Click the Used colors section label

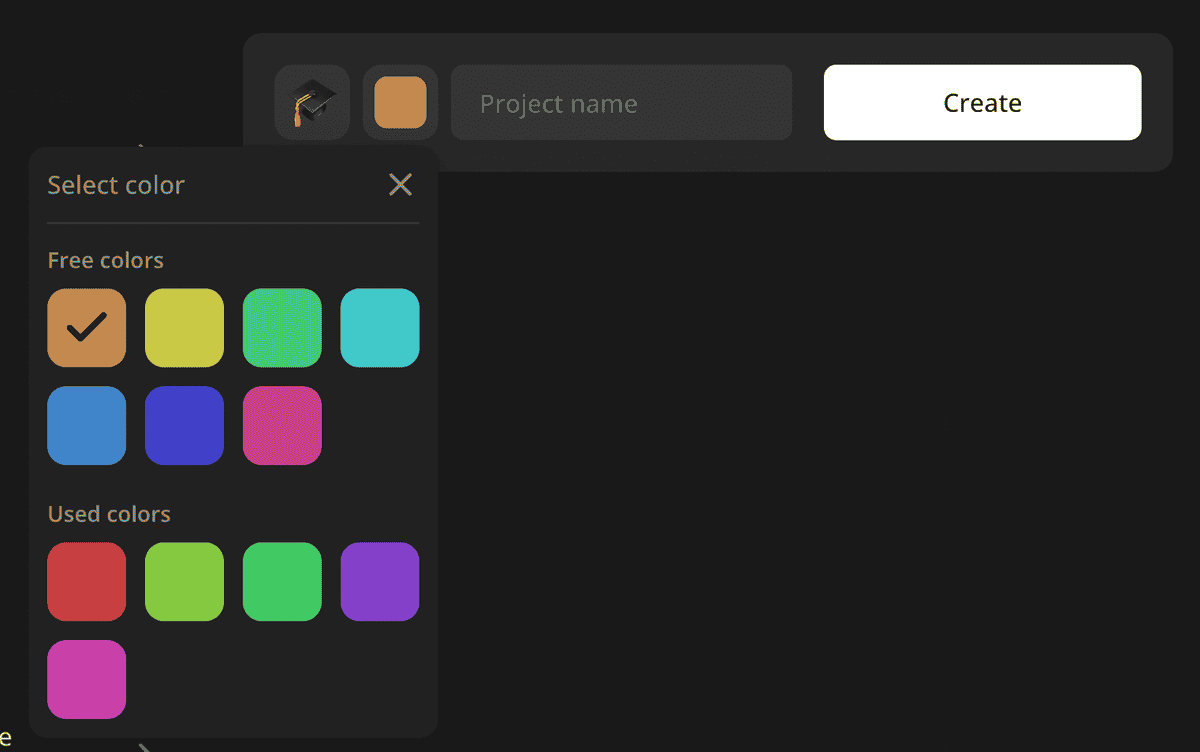coord(109,513)
